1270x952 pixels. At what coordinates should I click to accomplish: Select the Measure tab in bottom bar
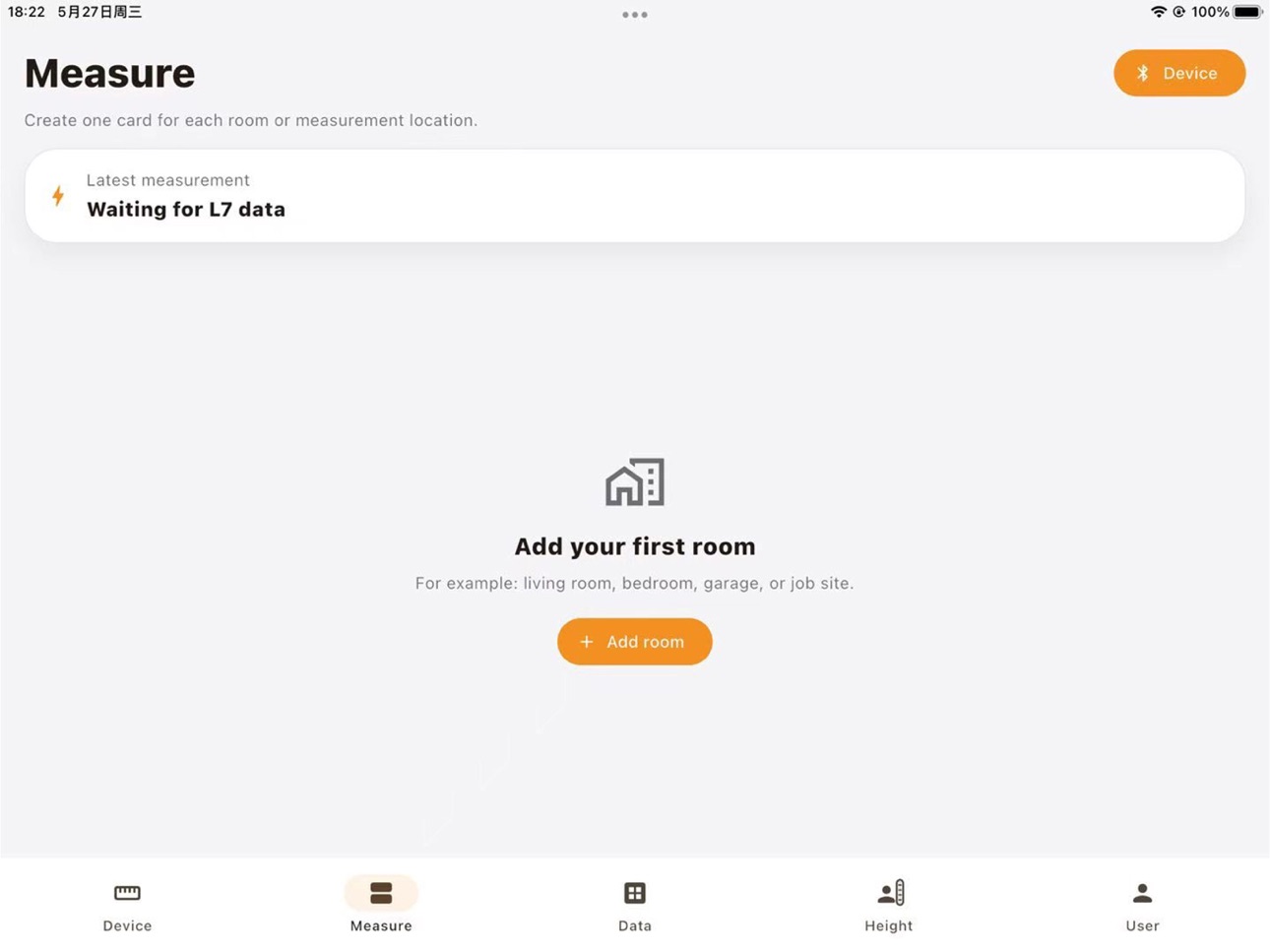click(381, 907)
